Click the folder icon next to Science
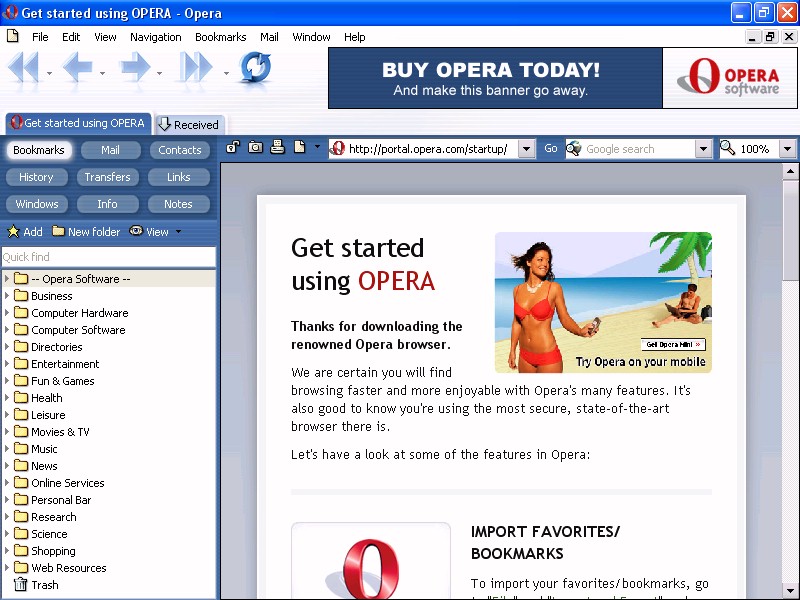The image size is (800, 600). (x=21, y=534)
